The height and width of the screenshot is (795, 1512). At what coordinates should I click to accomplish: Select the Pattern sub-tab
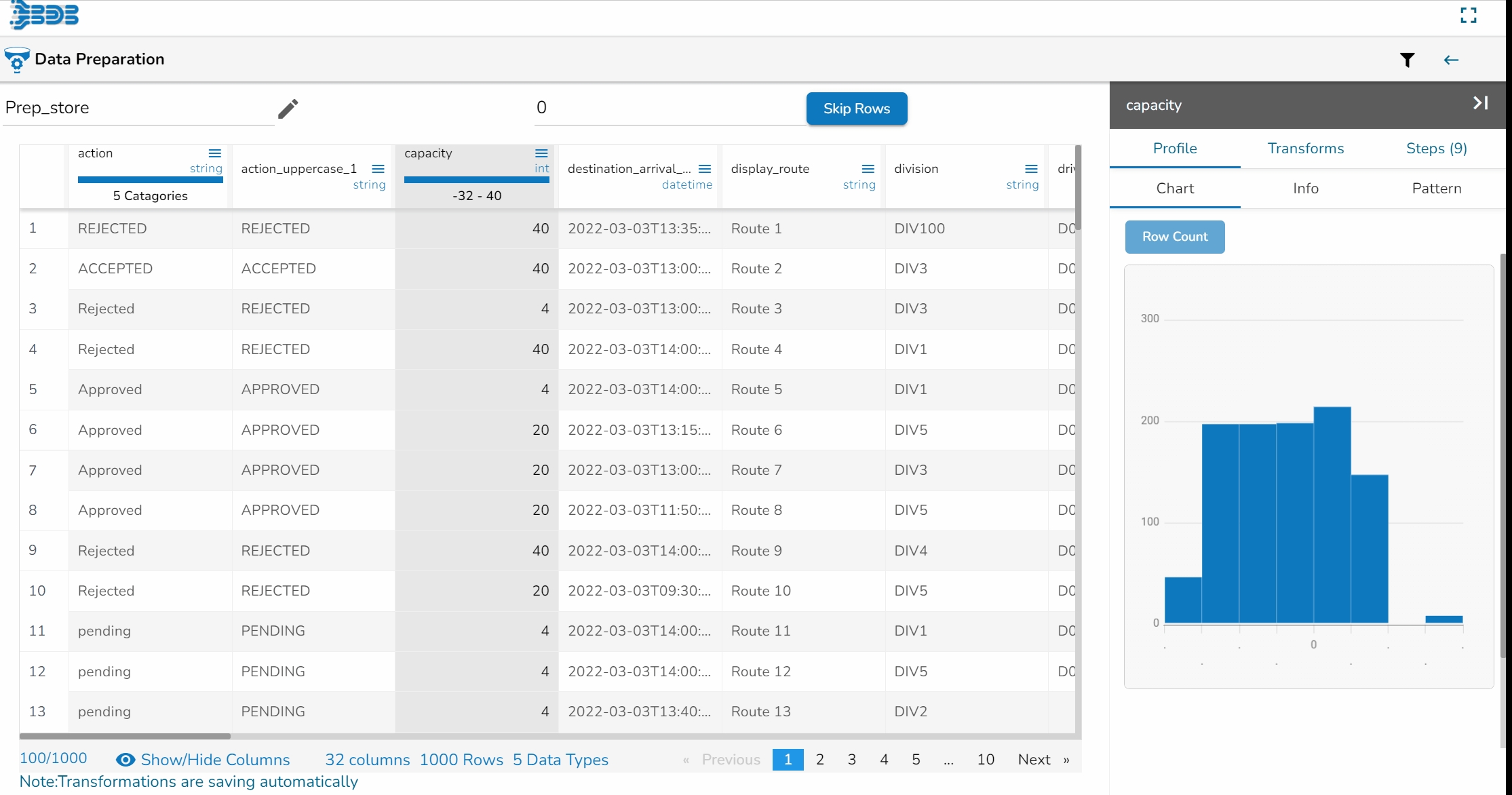click(x=1436, y=189)
